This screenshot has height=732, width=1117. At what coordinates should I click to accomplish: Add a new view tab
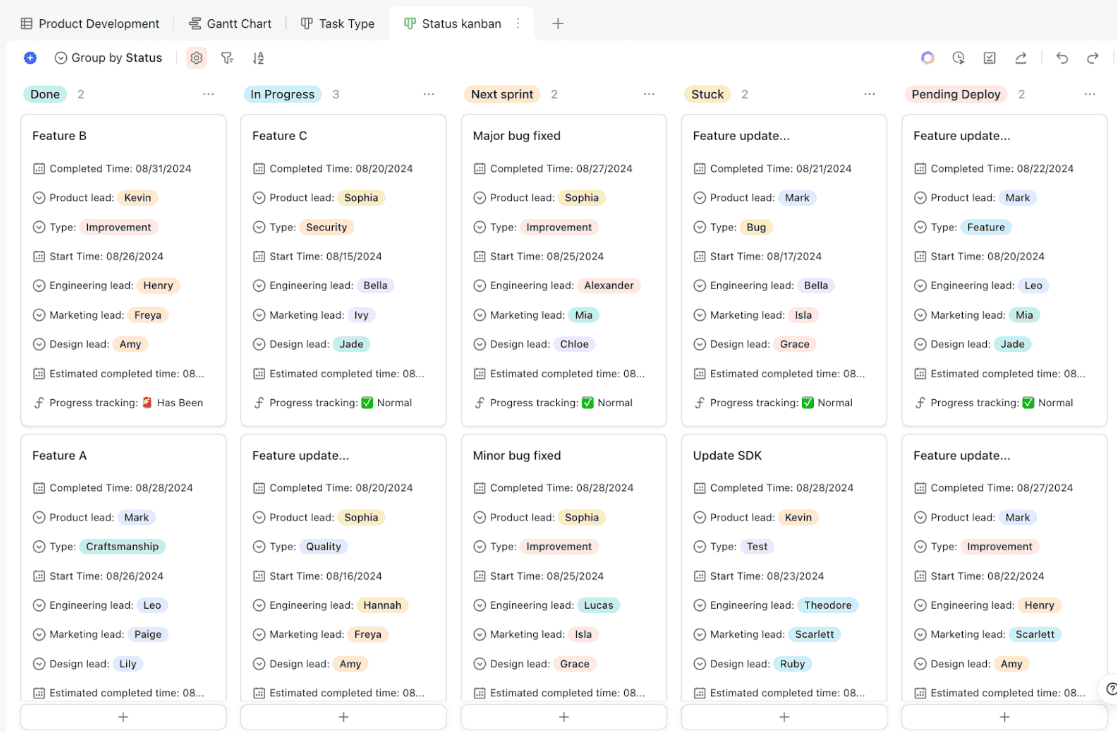558,23
